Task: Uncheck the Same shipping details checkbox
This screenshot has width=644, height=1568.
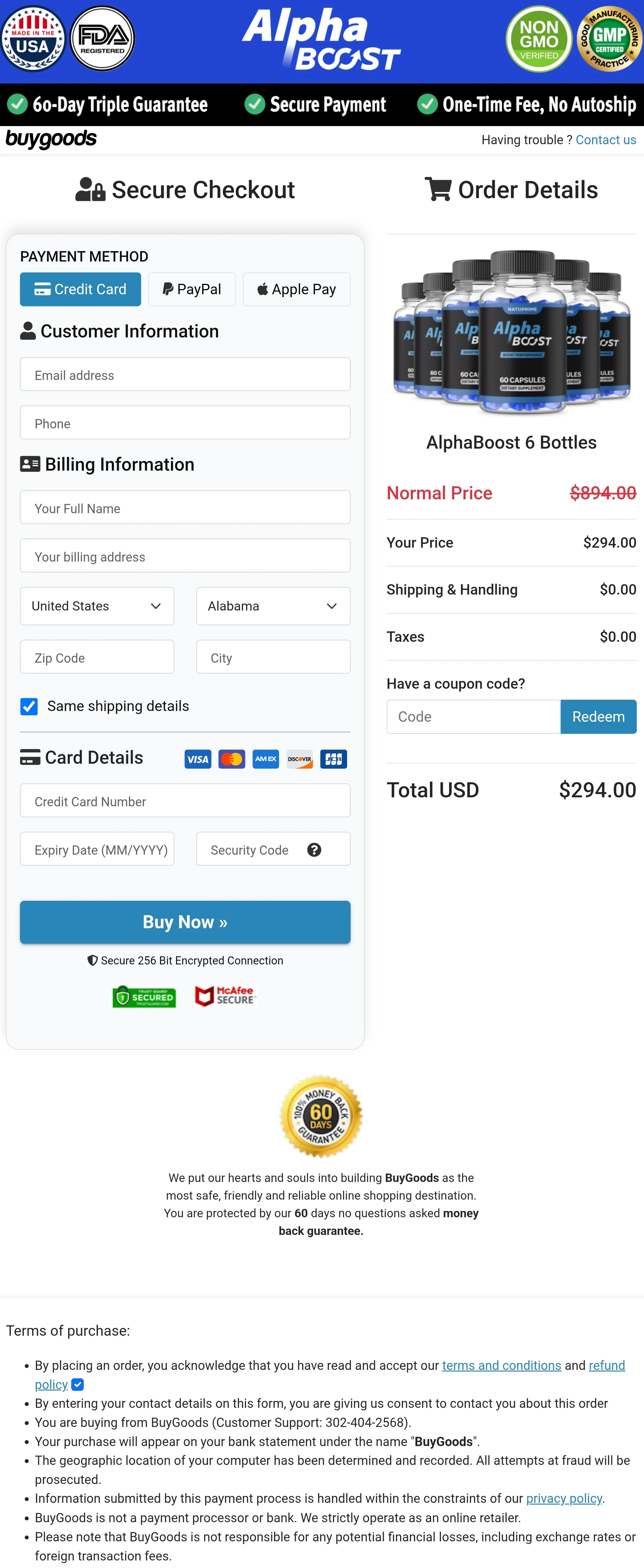Action: point(29,706)
